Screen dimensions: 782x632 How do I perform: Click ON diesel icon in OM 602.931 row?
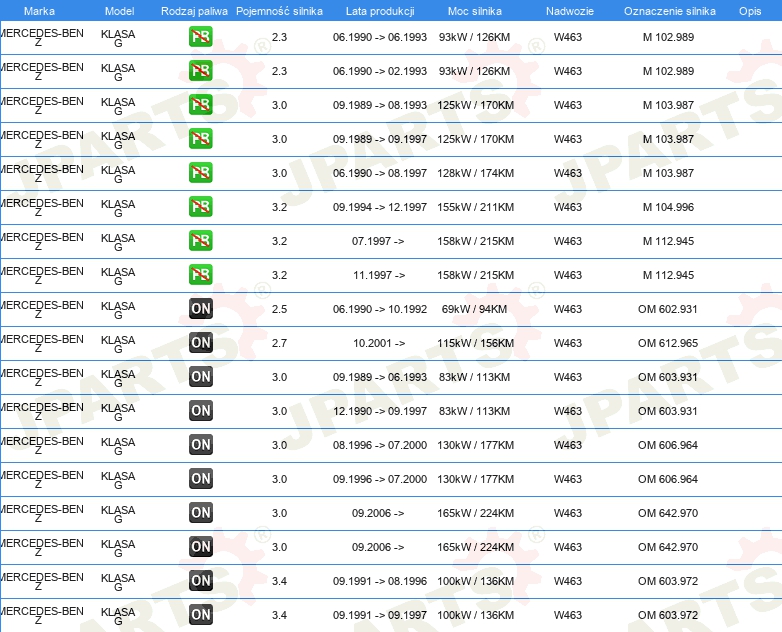pos(200,309)
